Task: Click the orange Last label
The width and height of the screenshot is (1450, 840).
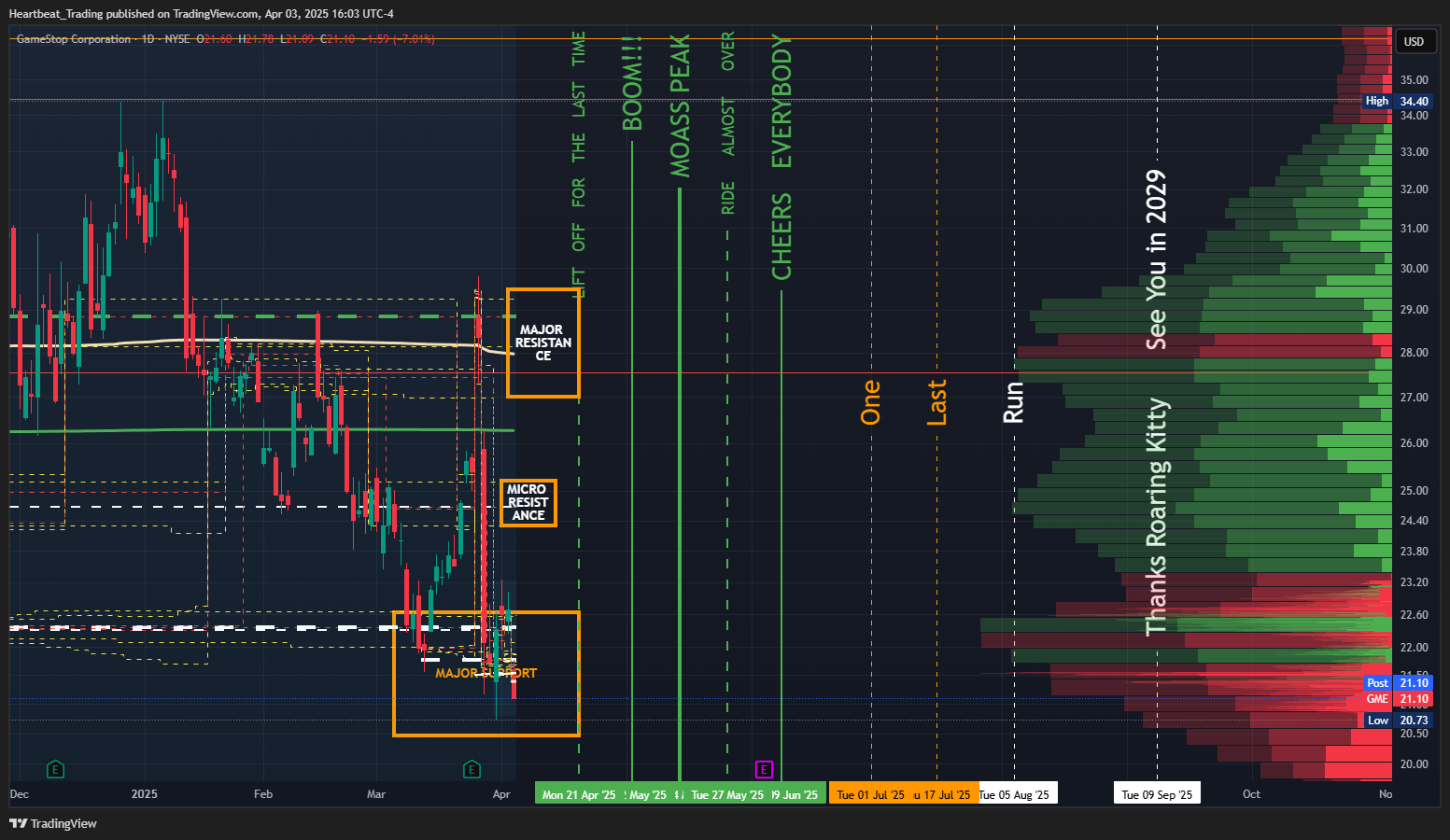Action: pyautogui.click(x=936, y=402)
